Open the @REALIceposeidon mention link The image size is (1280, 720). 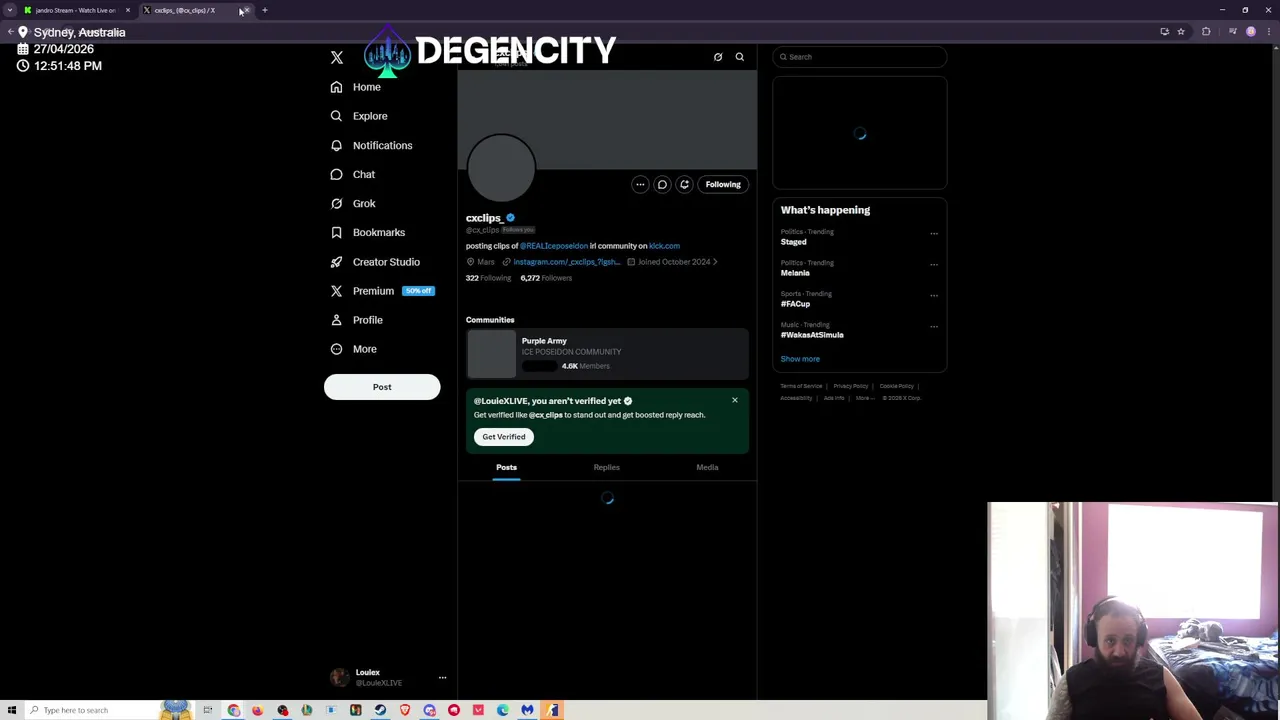point(554,246)
